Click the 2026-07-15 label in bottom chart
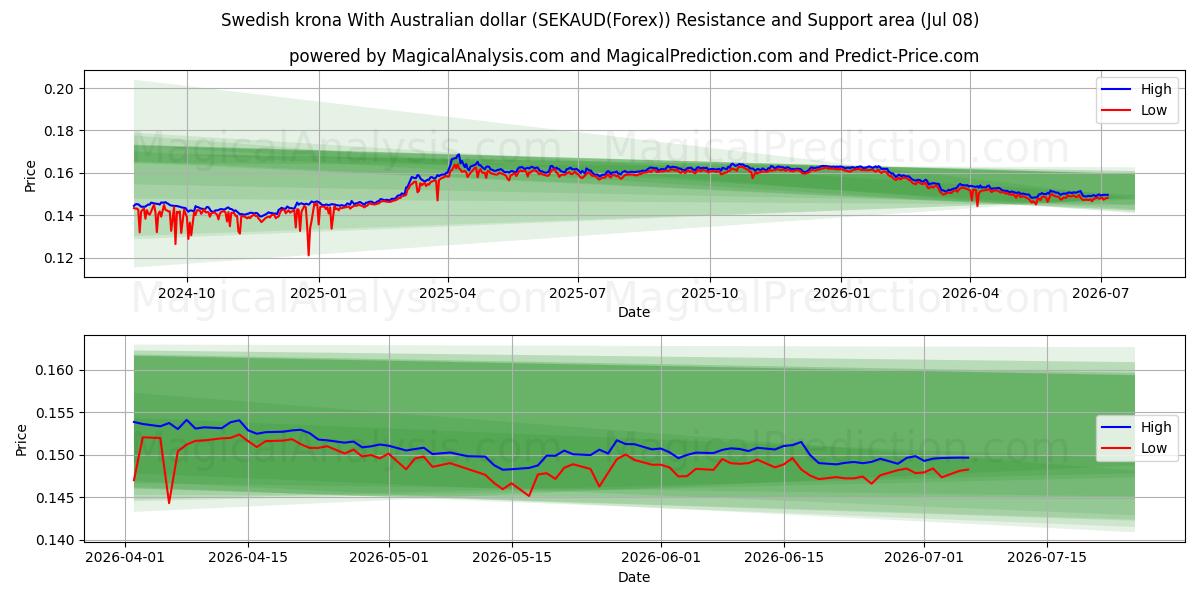The width and height of the screenshot is (1200, 600). click(1048, 558)
